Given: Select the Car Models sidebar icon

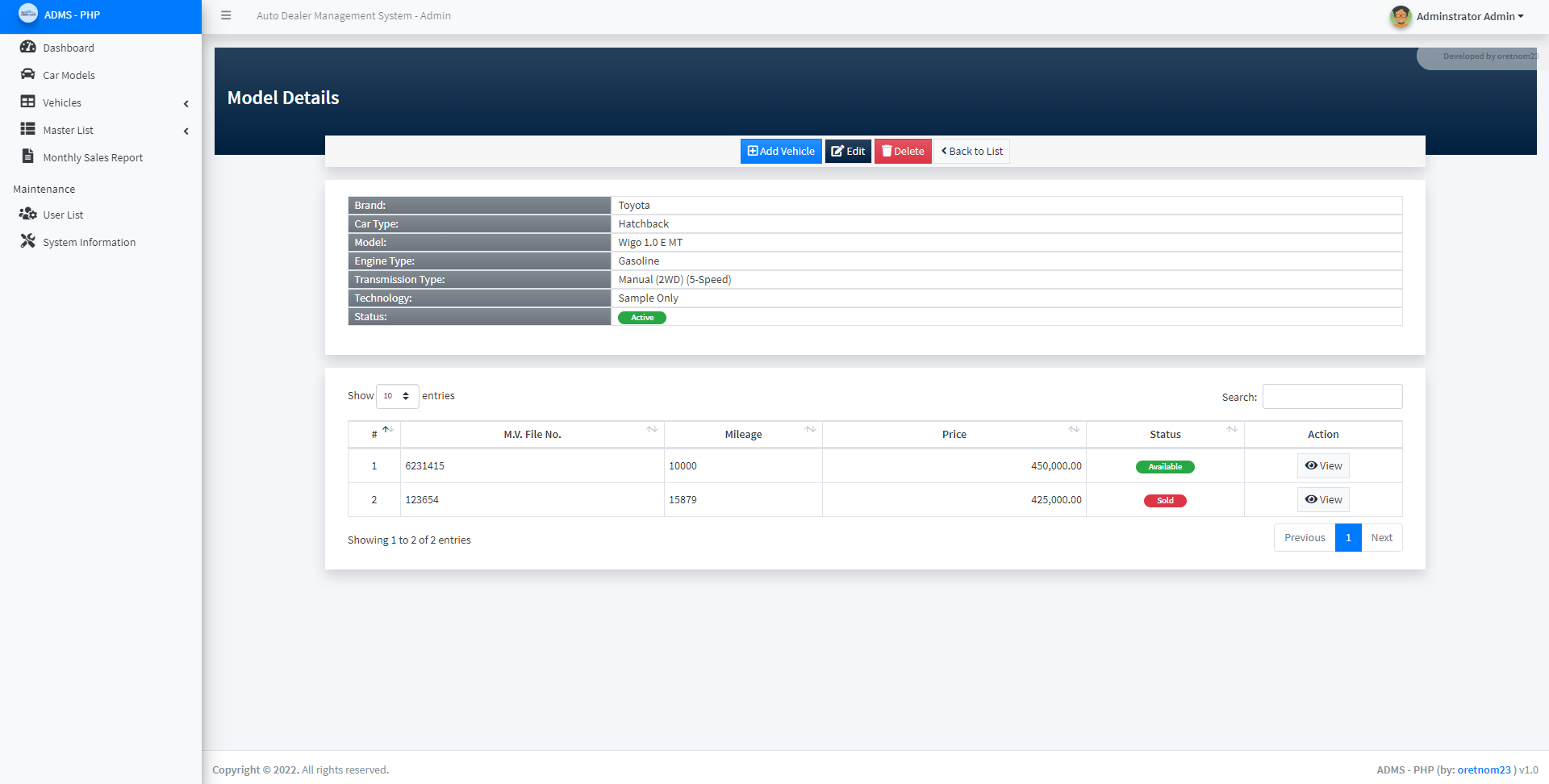Looking at the screenshot, I should [x=28, y=75].
